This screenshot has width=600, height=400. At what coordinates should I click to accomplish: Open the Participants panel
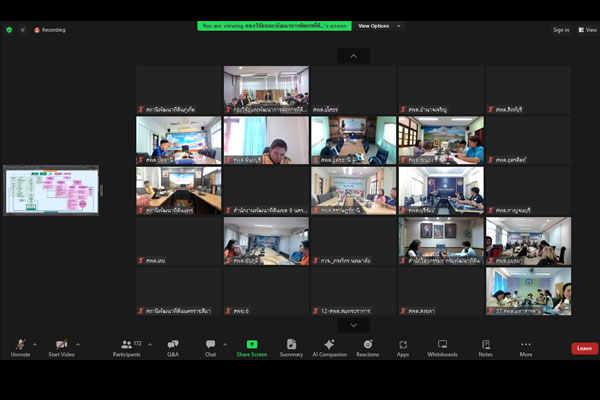pyautogui.click(x=127, y=345)
